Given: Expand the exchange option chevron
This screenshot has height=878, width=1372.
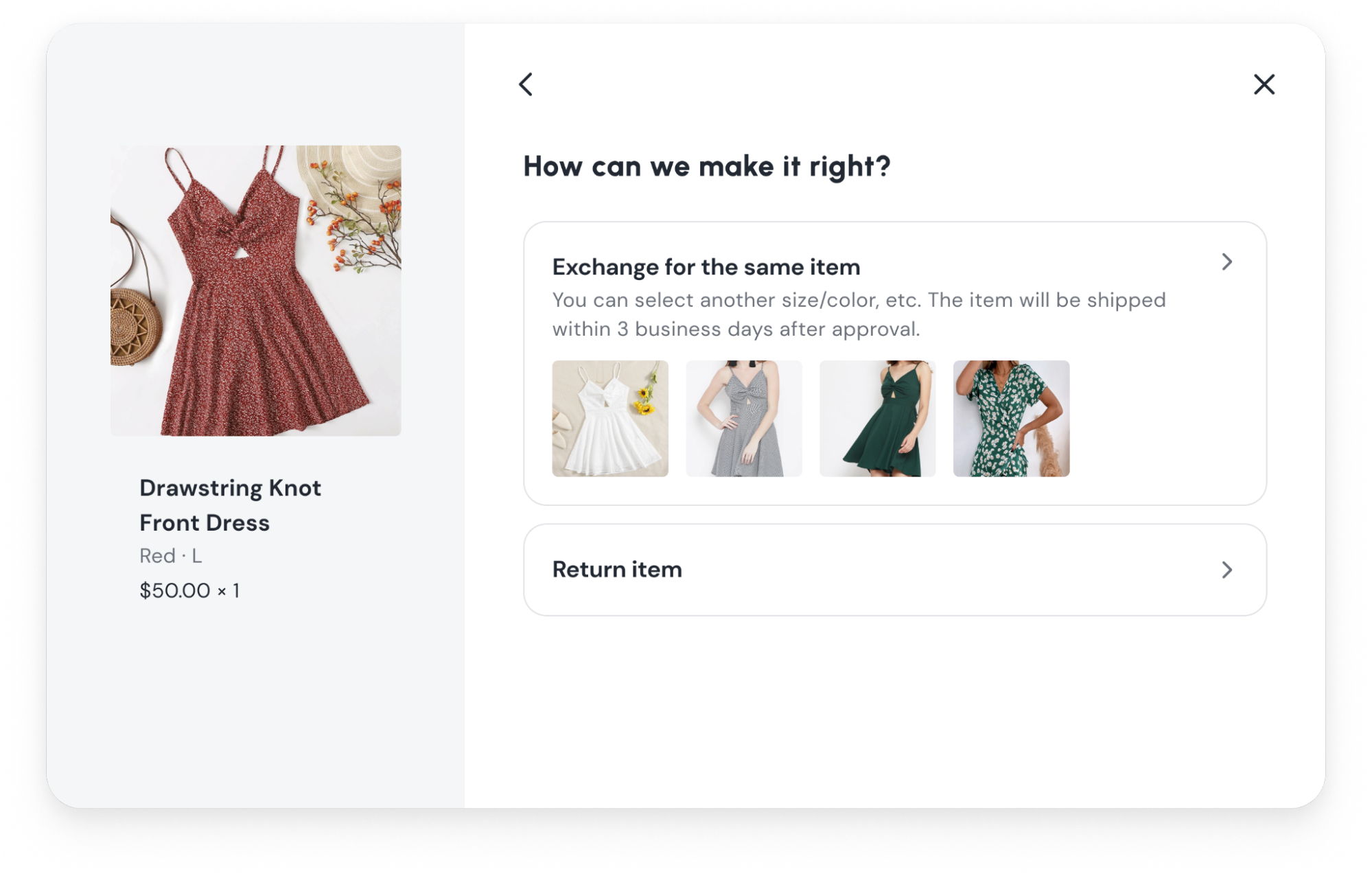Looking at the screenshot, I should [1226, 262].
